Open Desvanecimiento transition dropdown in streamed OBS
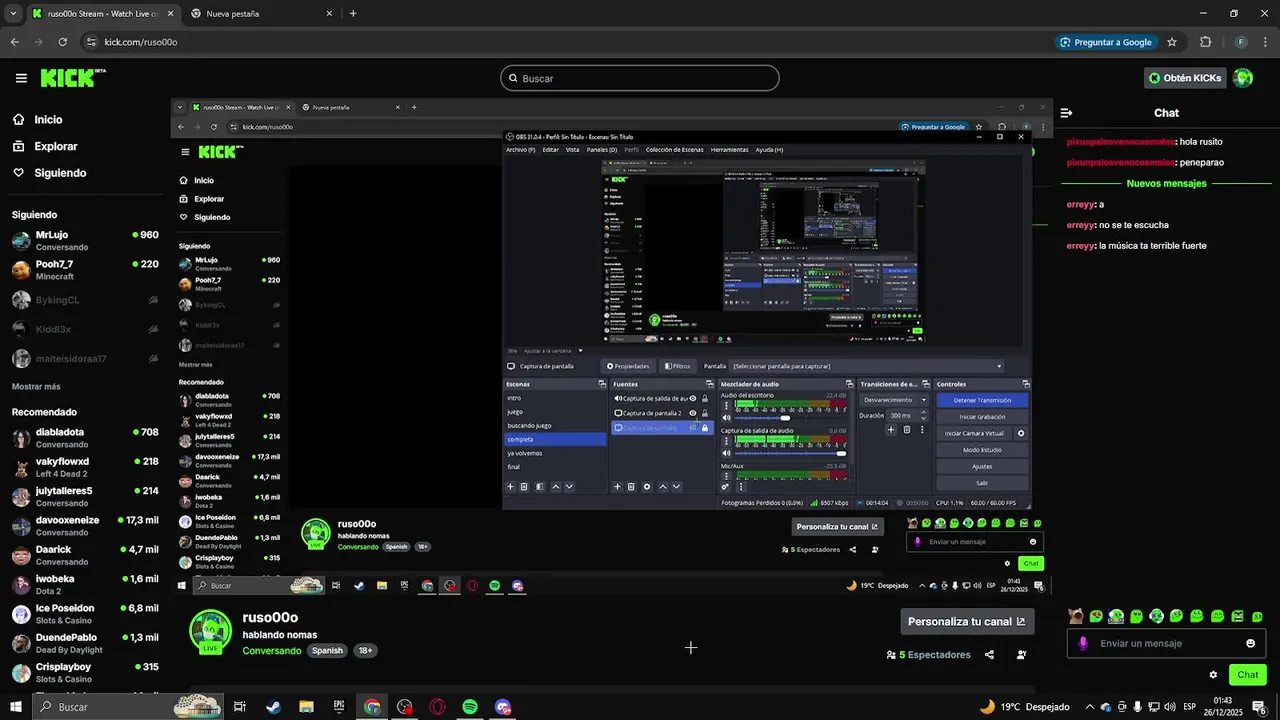 (x=894, y=400)
